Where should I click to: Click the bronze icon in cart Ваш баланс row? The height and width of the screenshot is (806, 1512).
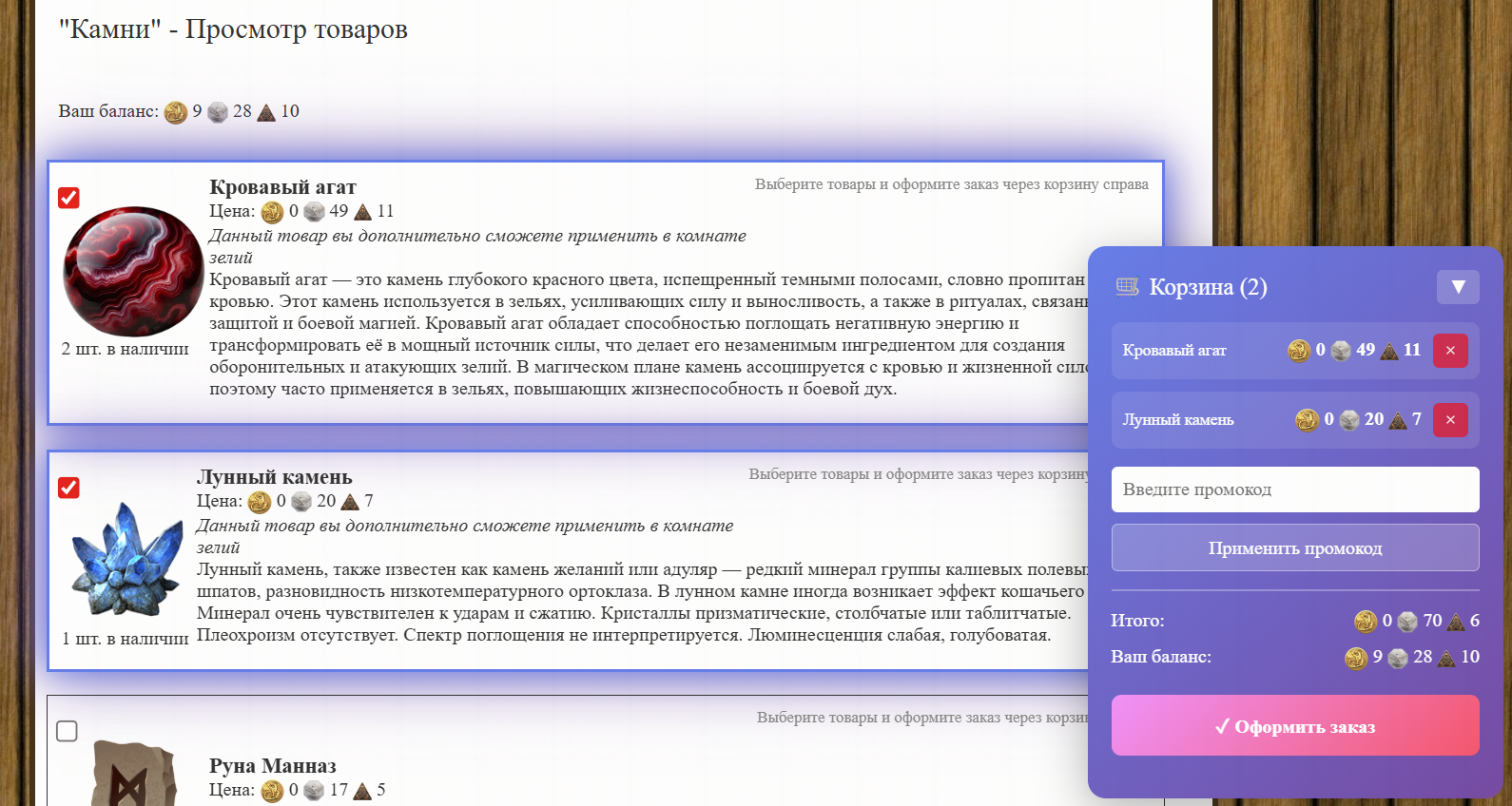(1446, 658)
